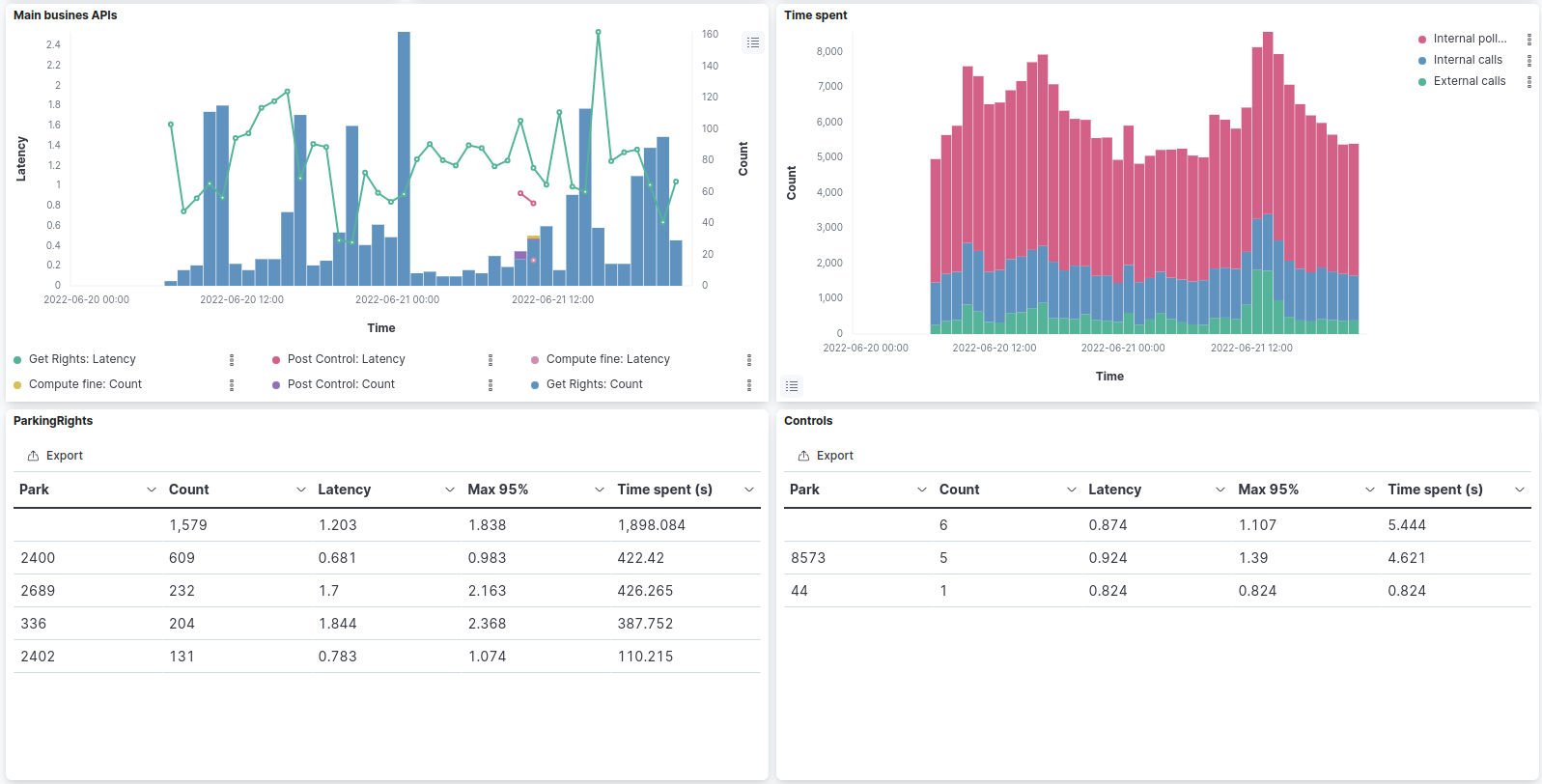This screenshot has height=784, width=1542.
Task: Click time spent value 1,898.084
Action: tap(652, 525)
